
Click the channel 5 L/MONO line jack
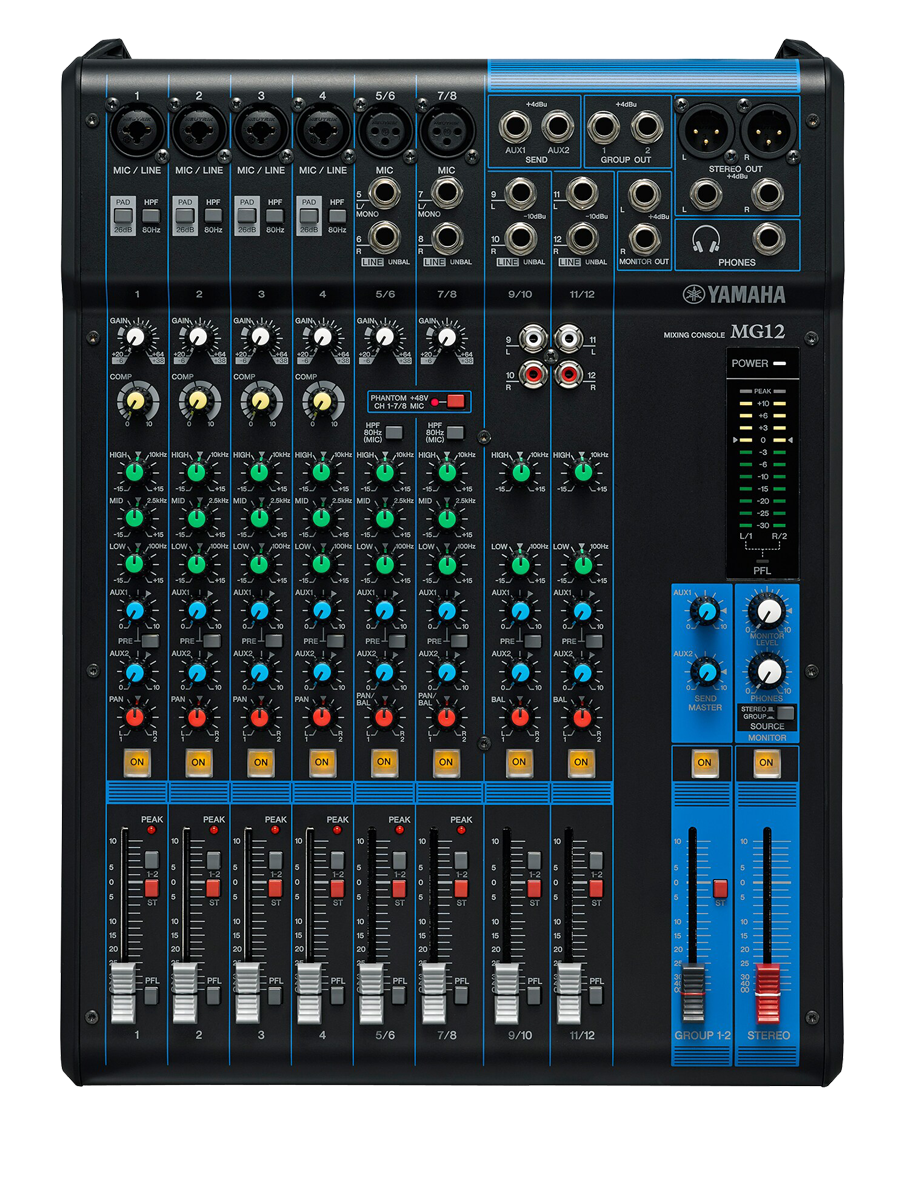tap(386, 193)
